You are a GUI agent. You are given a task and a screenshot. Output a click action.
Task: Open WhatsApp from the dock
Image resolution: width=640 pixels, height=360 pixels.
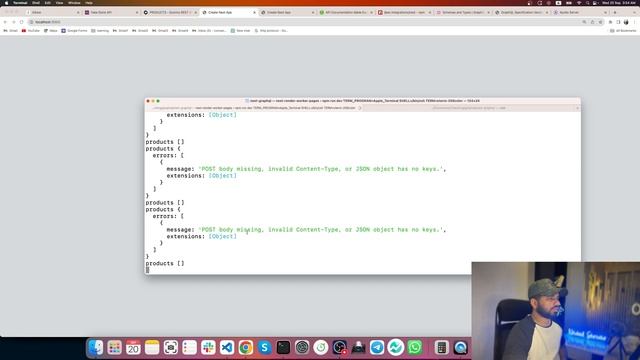coord(415,347)
